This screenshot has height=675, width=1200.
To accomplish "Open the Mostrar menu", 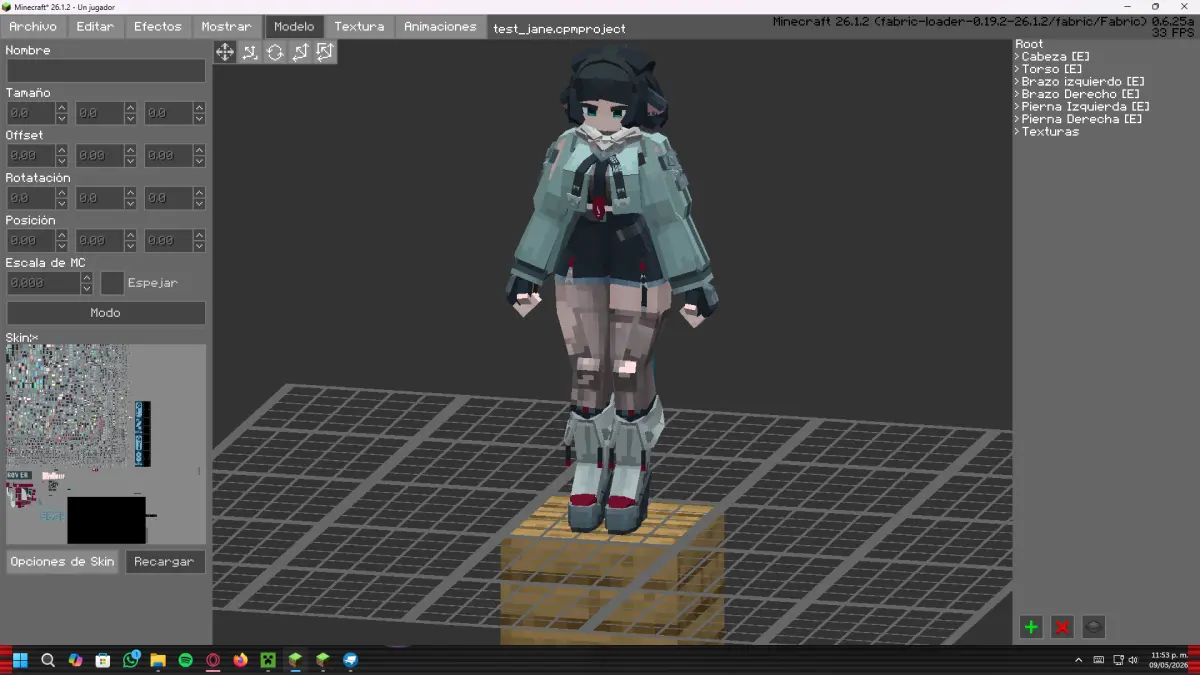I will (x=226, y=27).
